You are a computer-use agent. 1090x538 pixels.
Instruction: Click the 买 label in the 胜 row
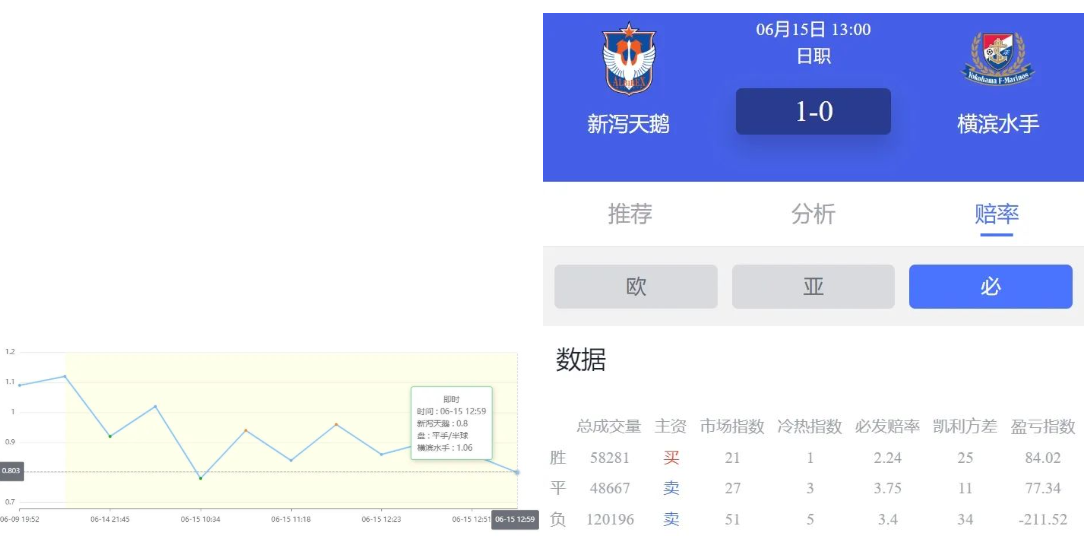click(671, 458)
